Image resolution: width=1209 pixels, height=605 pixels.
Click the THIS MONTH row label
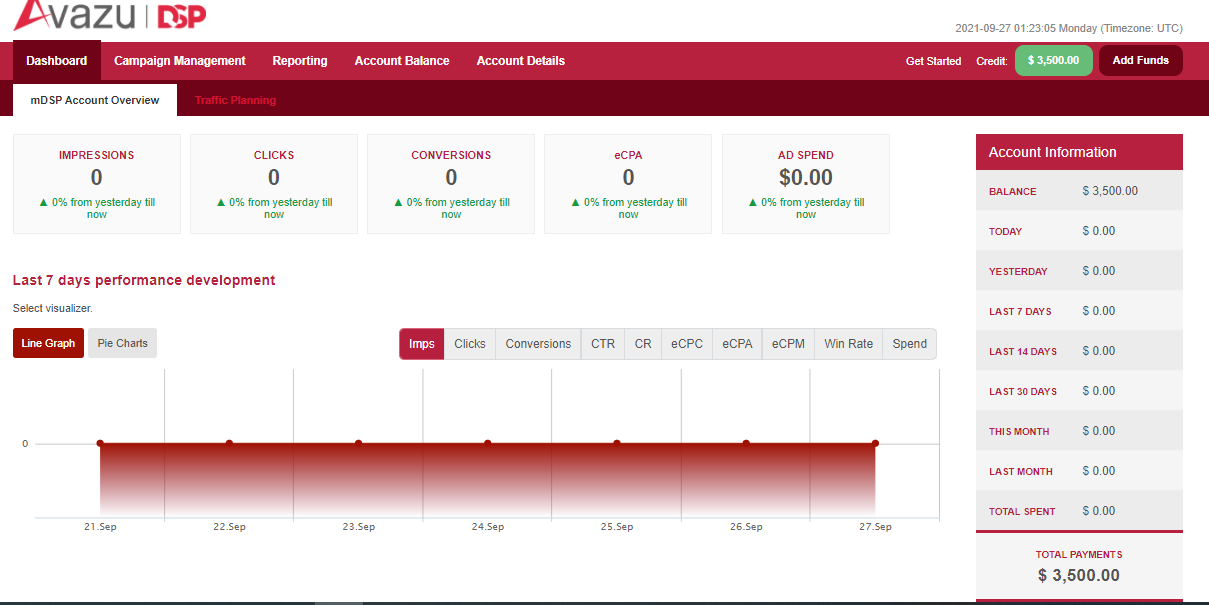click(x=1019, y=432)
